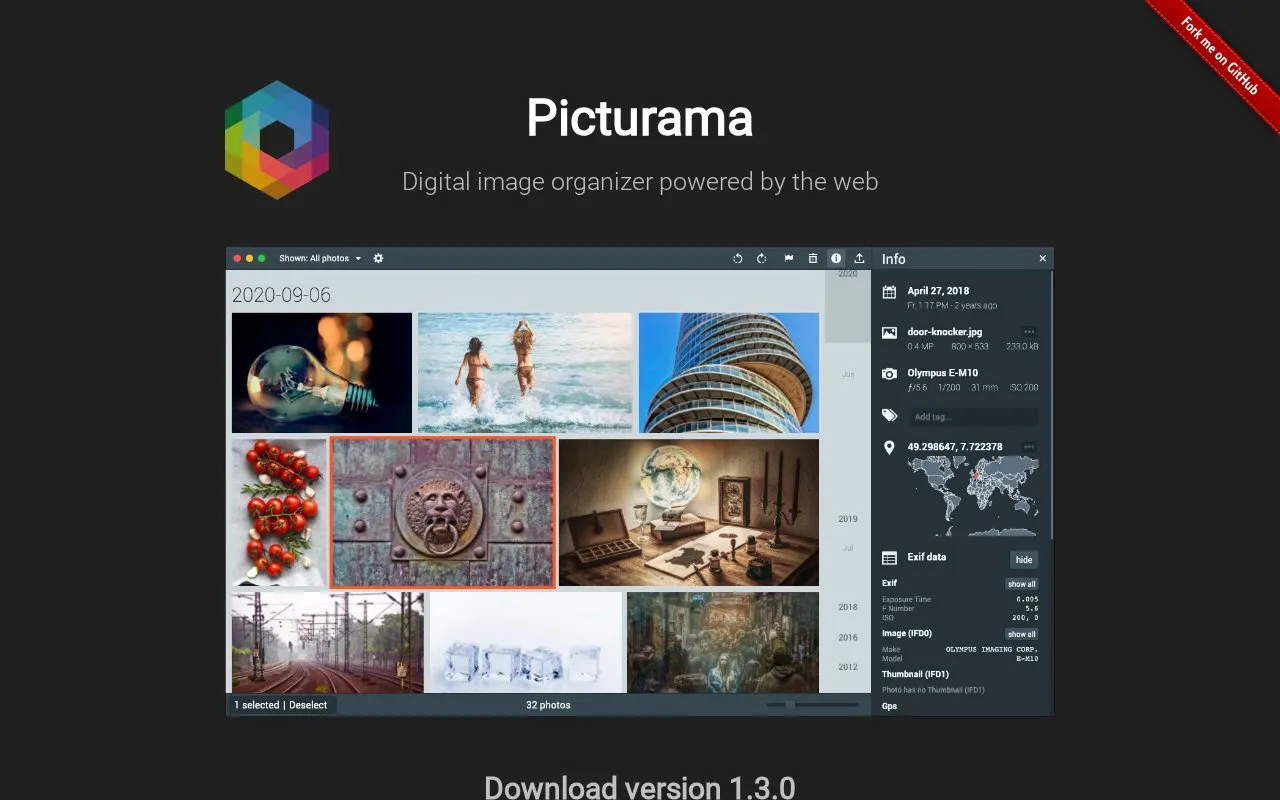Screen dimensions: 1280x800
Task: Click the Exif data table icon
Action: (x=890, y=558)
